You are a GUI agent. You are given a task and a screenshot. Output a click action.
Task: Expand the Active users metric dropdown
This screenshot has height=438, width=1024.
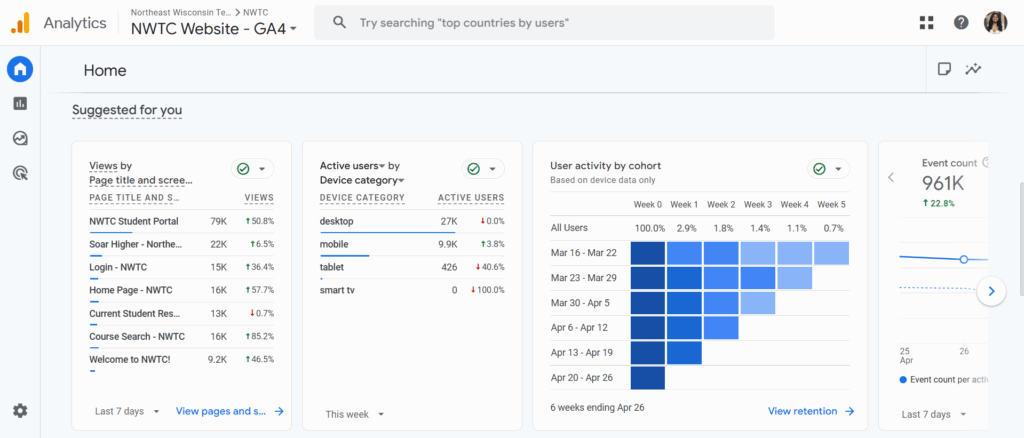(353, 166)
